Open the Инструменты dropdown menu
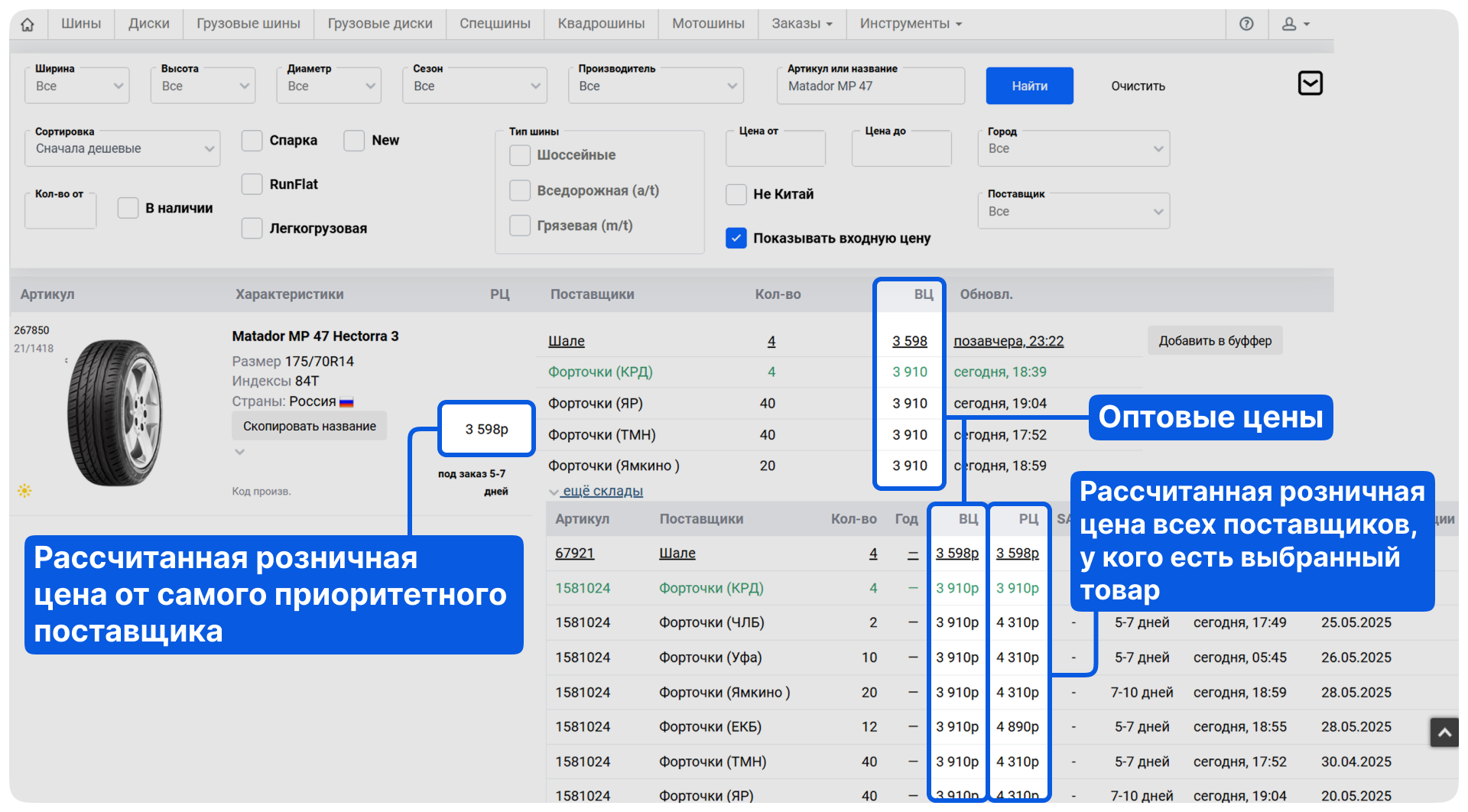1468x812 pixels. tap(911, 24)
